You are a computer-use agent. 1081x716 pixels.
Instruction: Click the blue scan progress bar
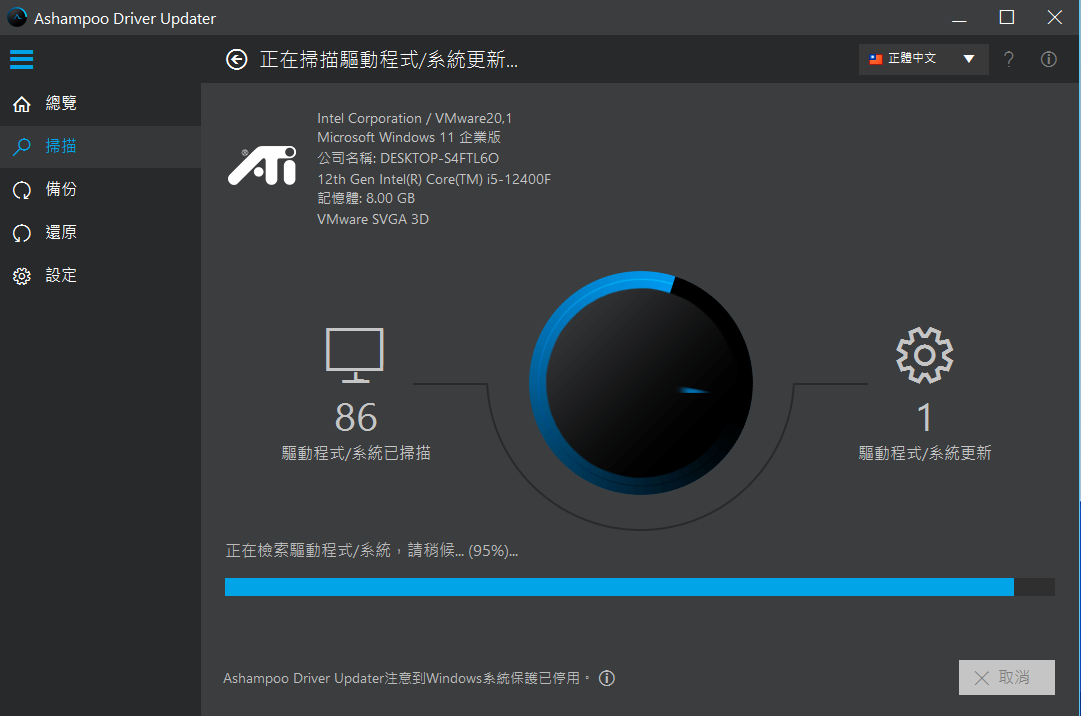(x=640, y=587)
